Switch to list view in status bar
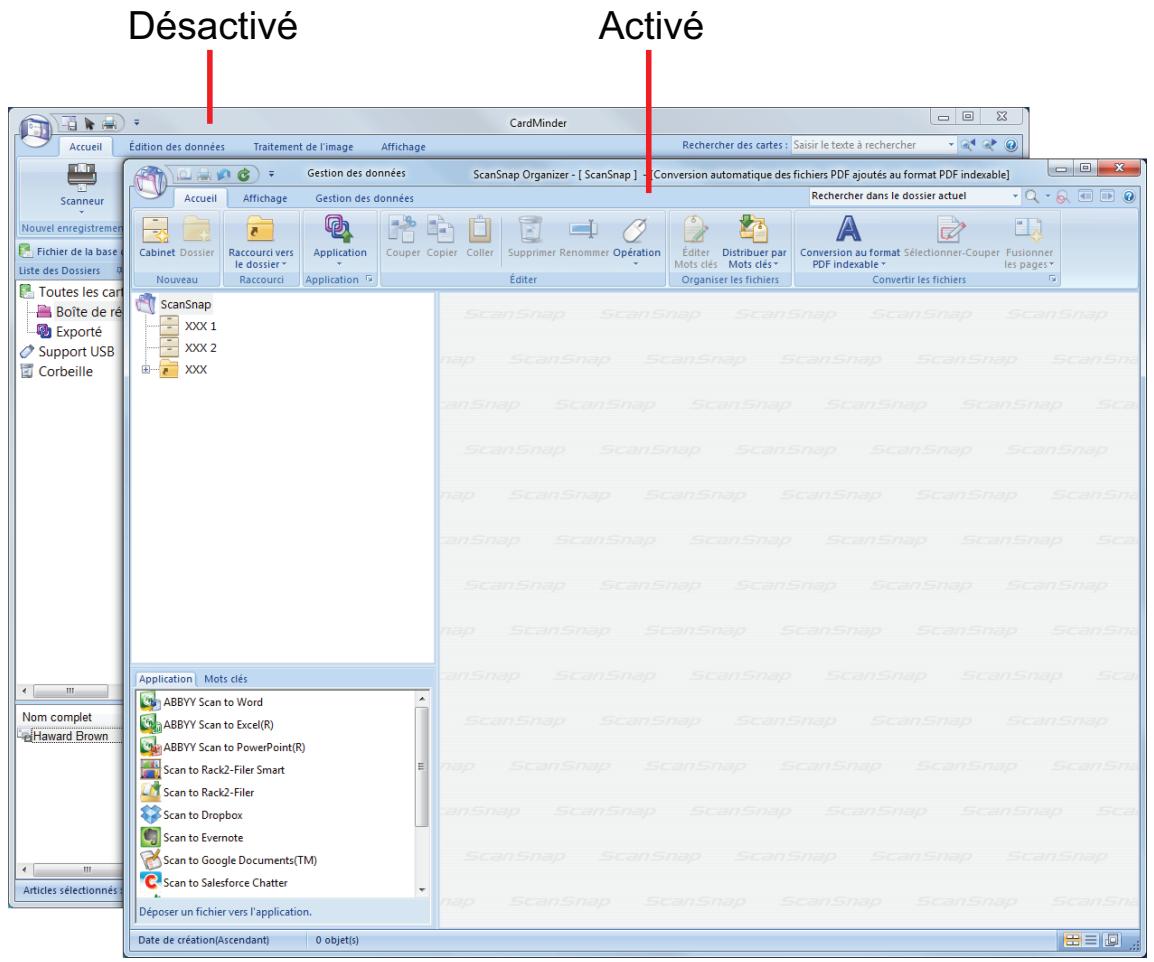1154x962 pixels. [1091, 940]
